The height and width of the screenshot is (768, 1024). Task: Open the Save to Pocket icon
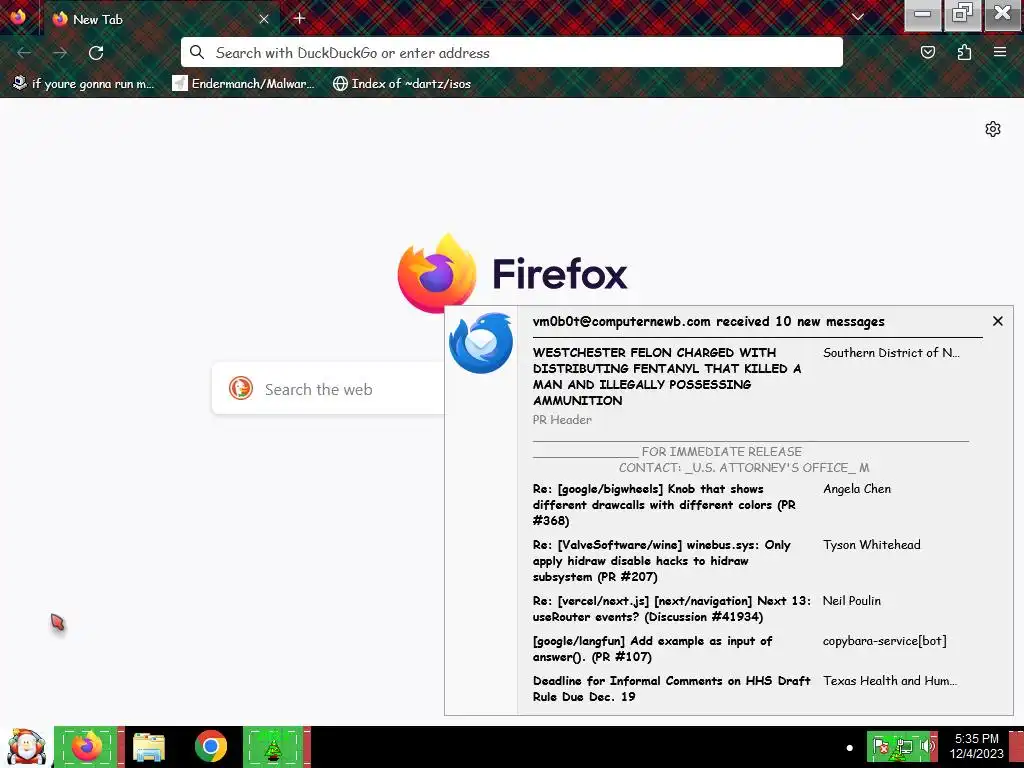928,52
